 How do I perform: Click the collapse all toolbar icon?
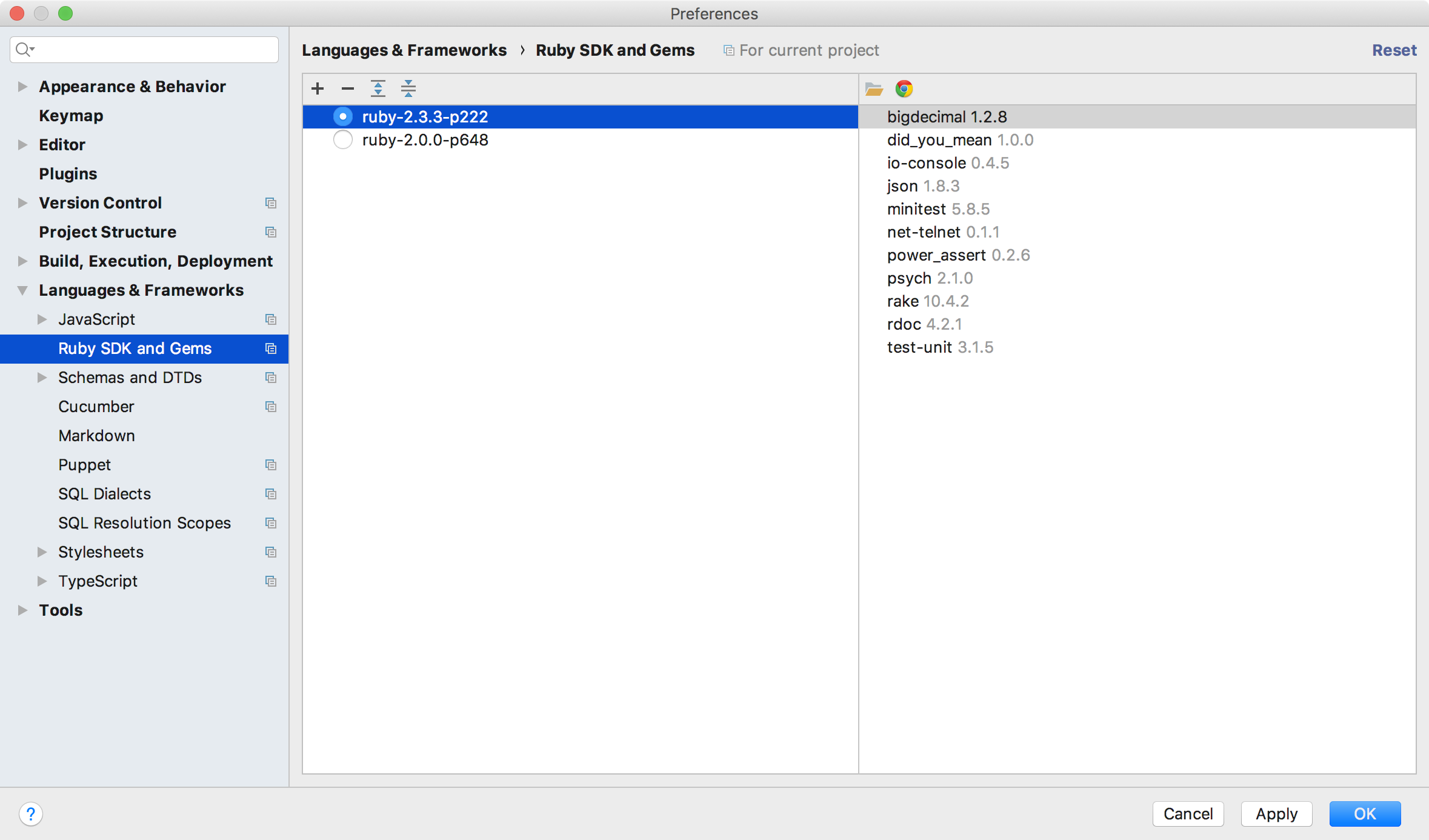coord(408,88)
